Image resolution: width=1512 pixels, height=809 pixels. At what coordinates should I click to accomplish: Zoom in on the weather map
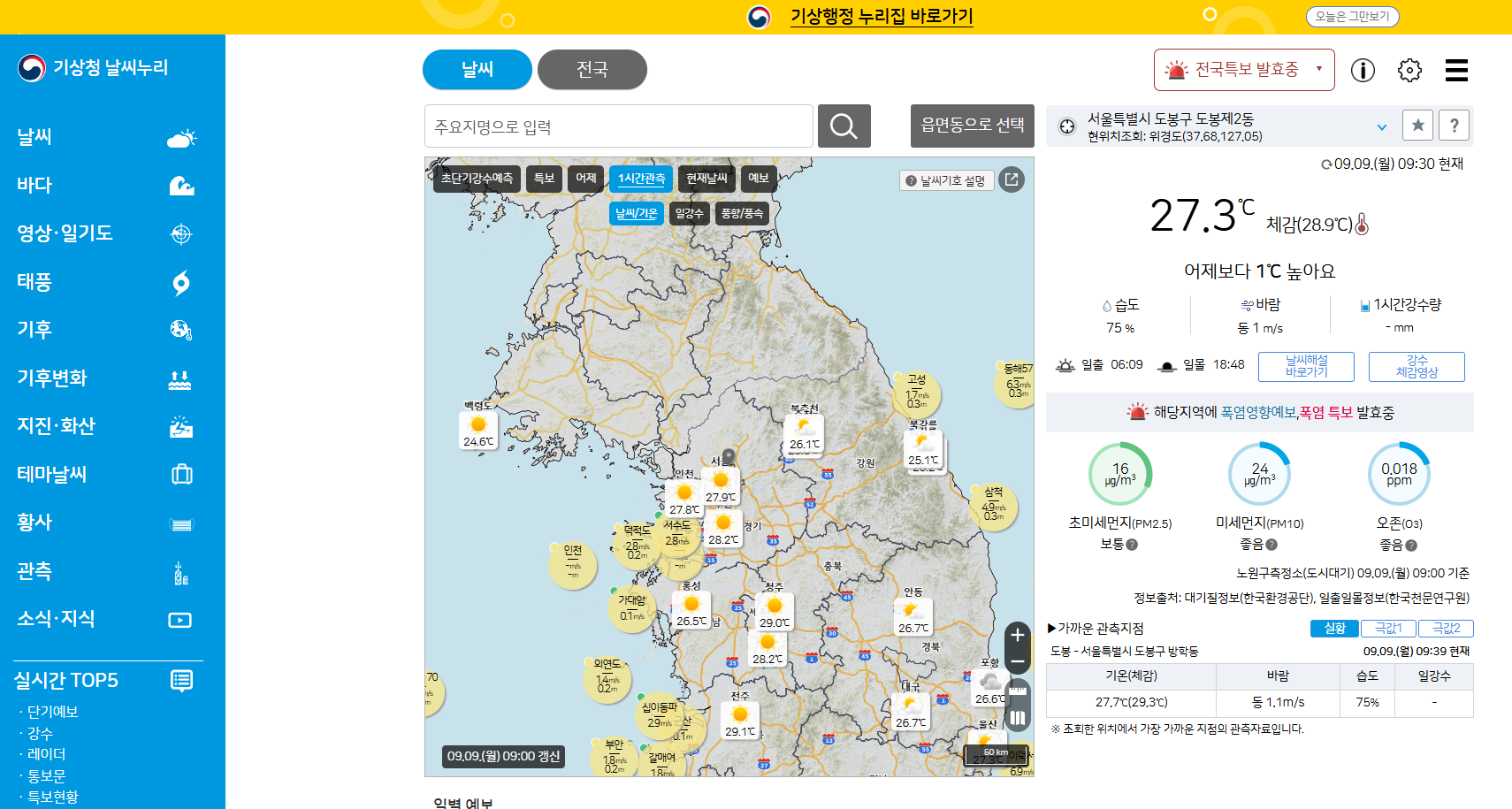coord(1018,635)
